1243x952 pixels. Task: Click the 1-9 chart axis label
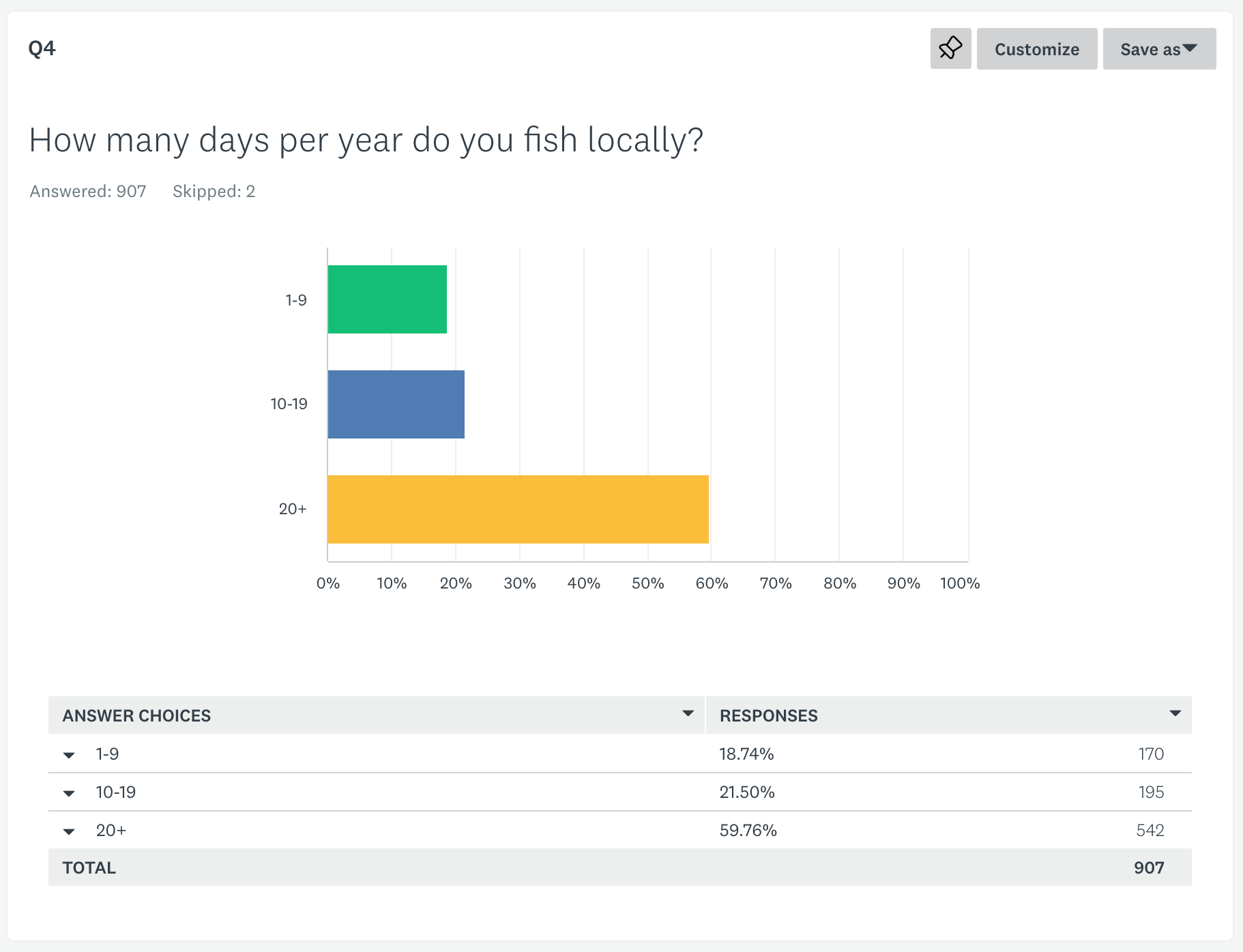[296, 300]
